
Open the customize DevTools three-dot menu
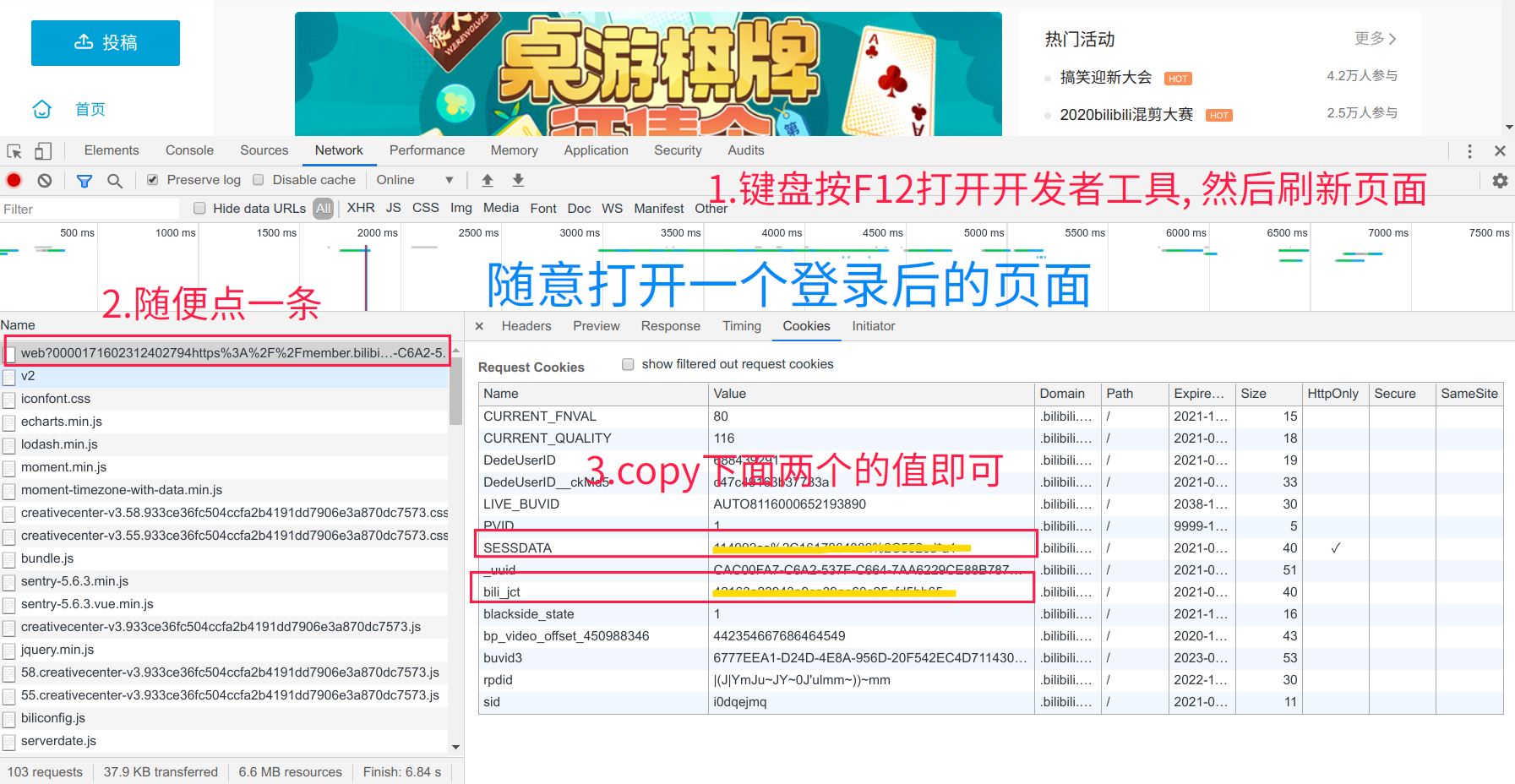[x=1469, y=150]
